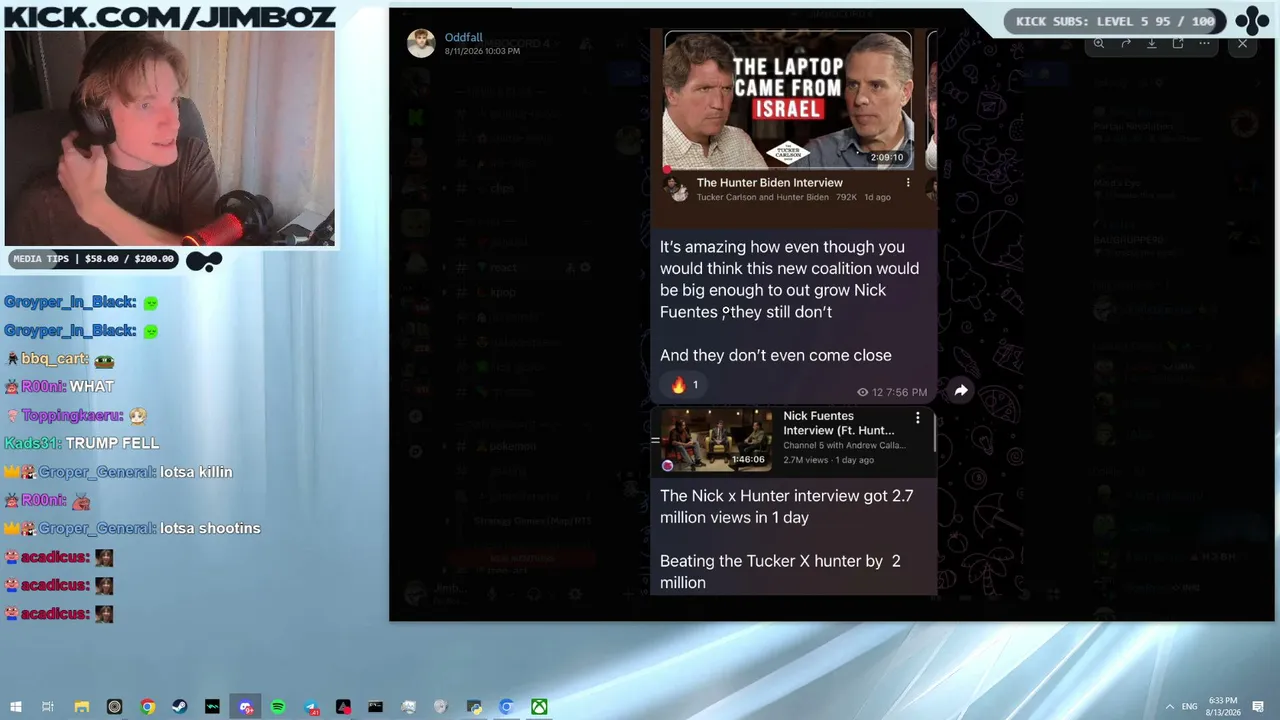
Task: Click the streamer webcam feed
Action: click(170, 138)
